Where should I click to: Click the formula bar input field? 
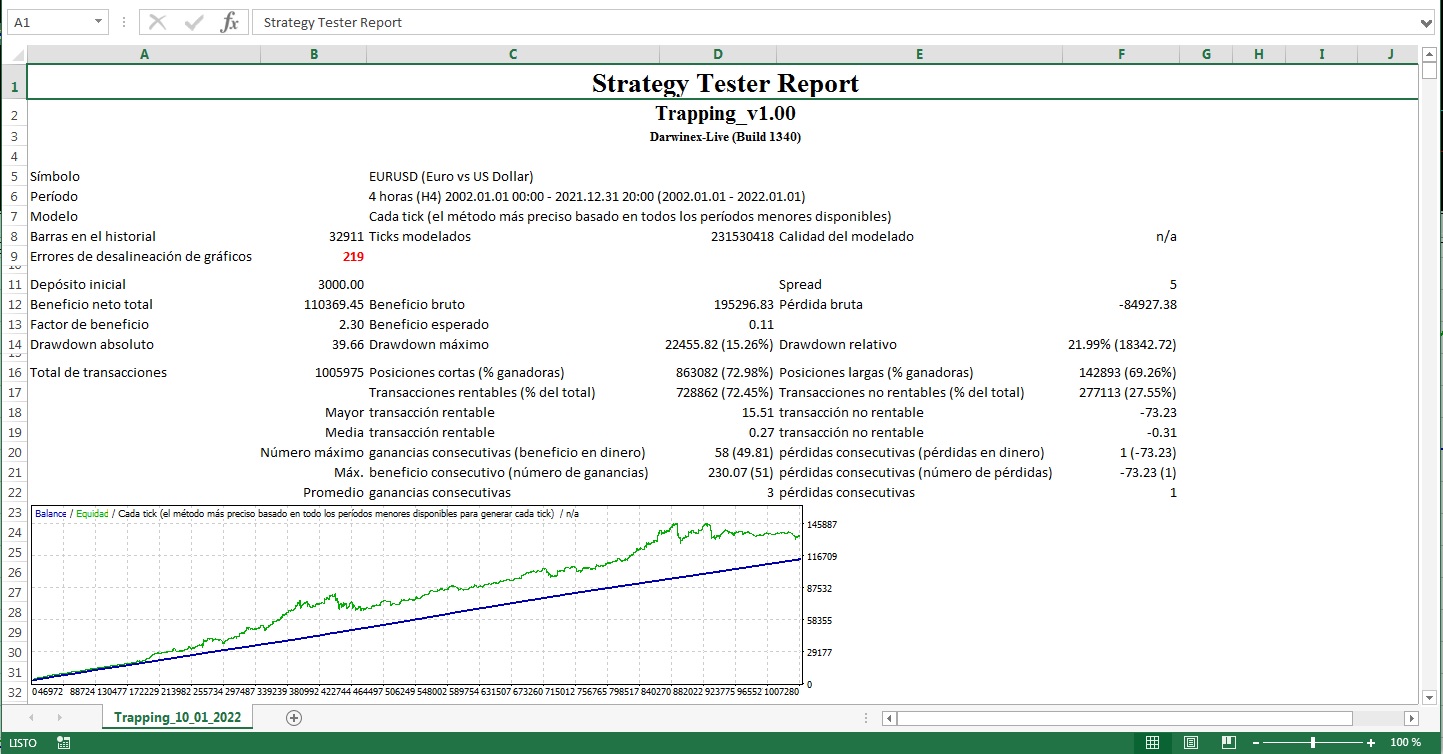point(800,22)
